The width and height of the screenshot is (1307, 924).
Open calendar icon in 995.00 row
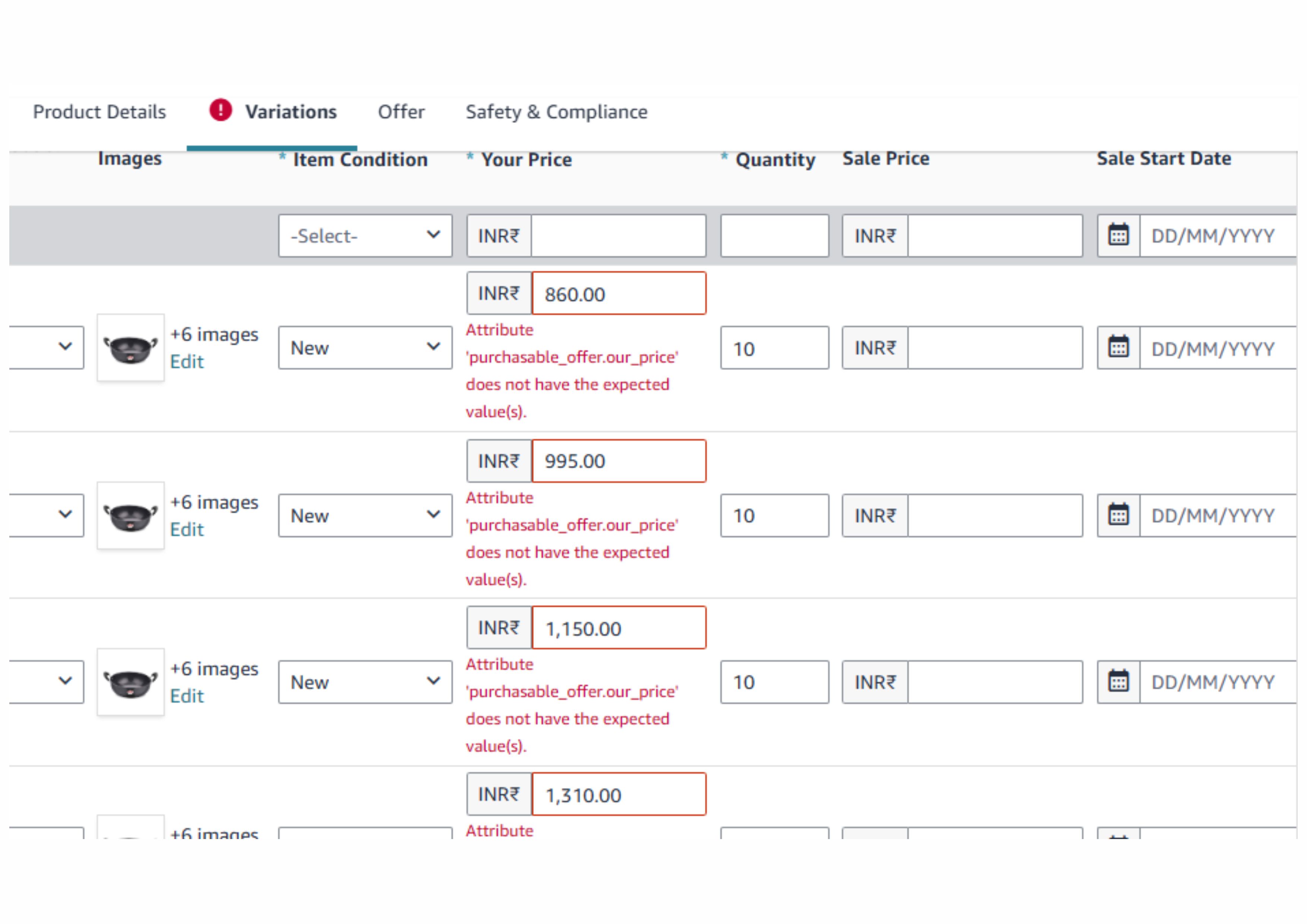coord(1118,515)
